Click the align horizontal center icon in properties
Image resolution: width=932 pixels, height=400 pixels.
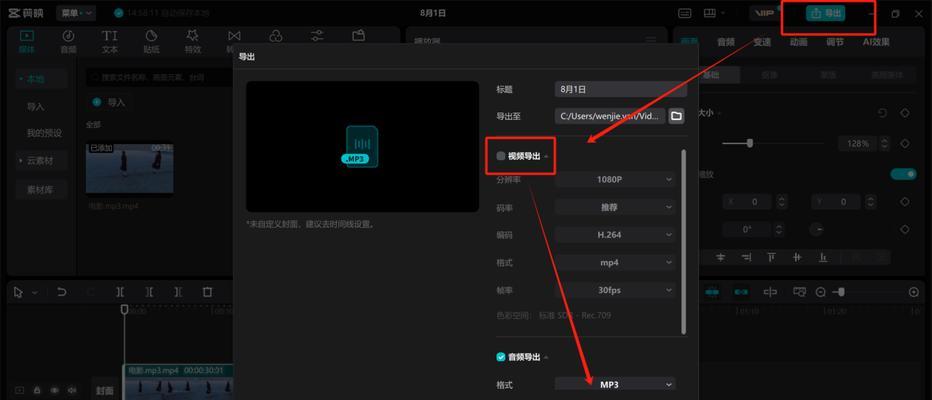(721, 257)
